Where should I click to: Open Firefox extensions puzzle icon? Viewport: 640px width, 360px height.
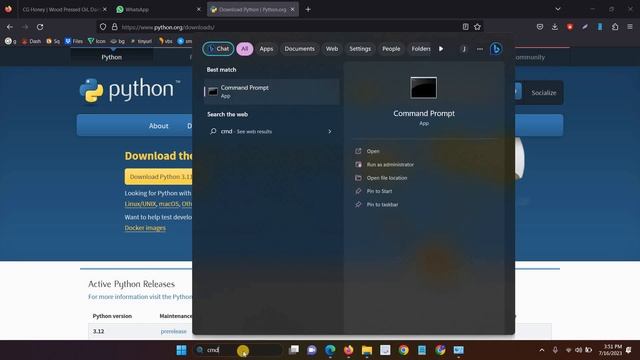(x=615, y=27)
